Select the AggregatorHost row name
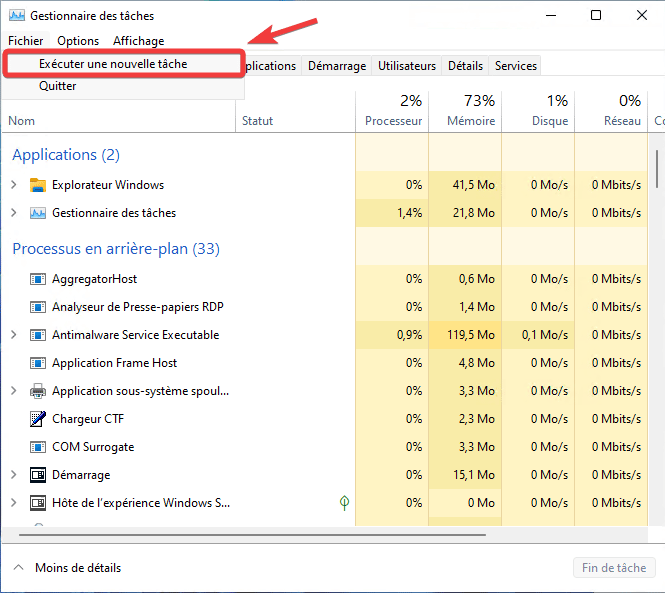 (95, 279)
